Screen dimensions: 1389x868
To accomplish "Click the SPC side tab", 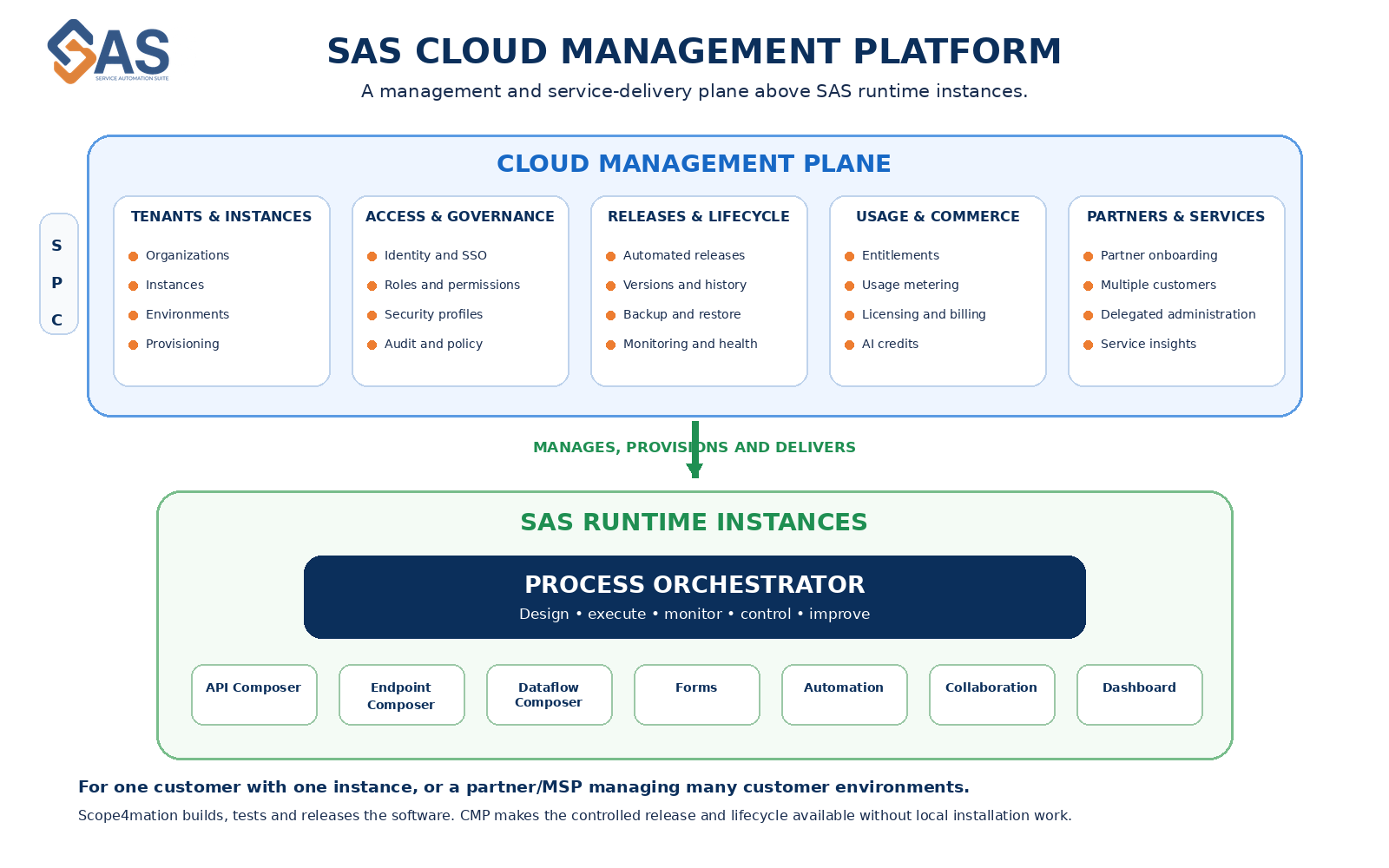I will (x=59, y=274).
